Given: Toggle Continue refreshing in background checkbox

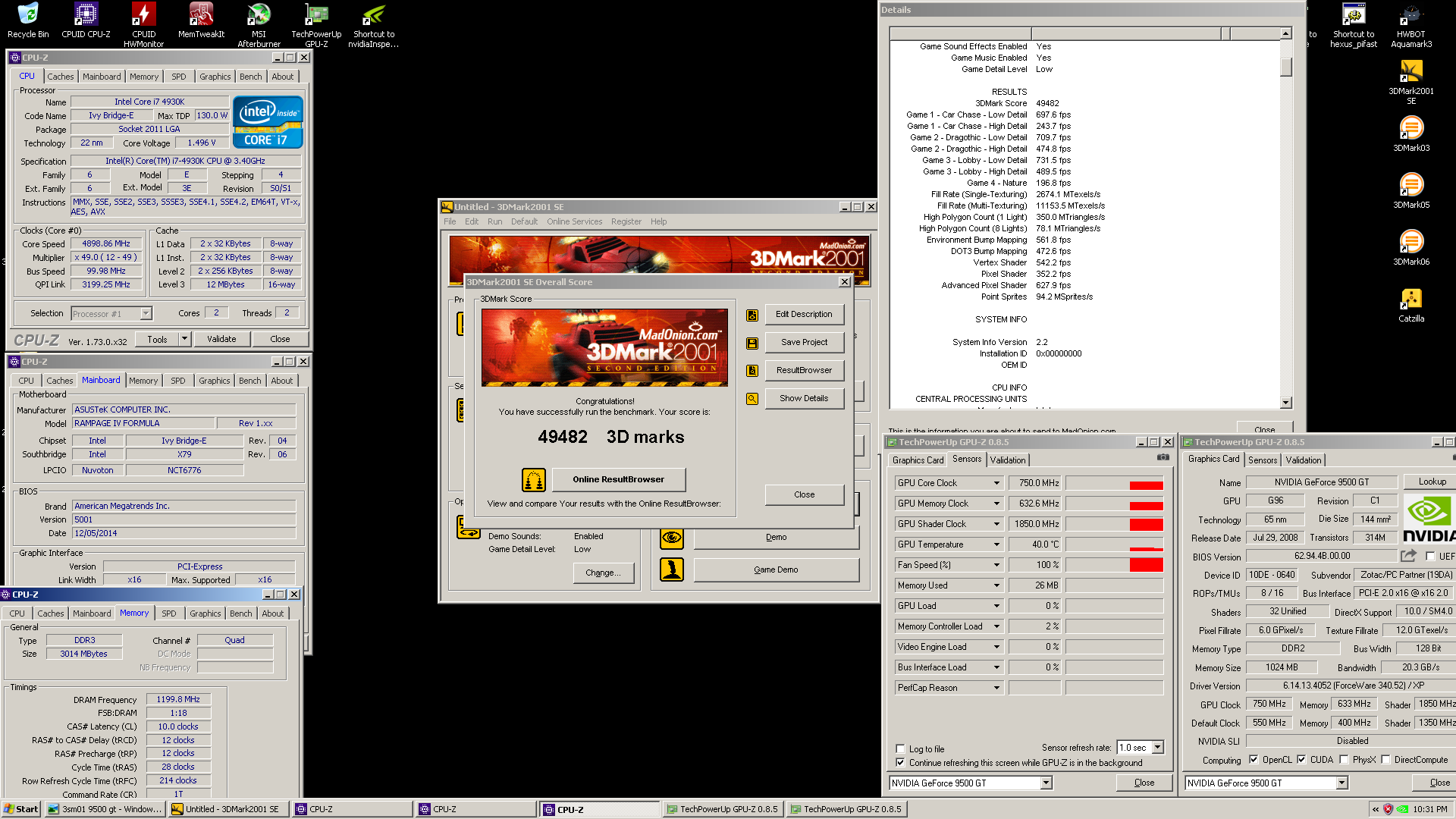Looking at the screenshot, I should pos(900,763).
